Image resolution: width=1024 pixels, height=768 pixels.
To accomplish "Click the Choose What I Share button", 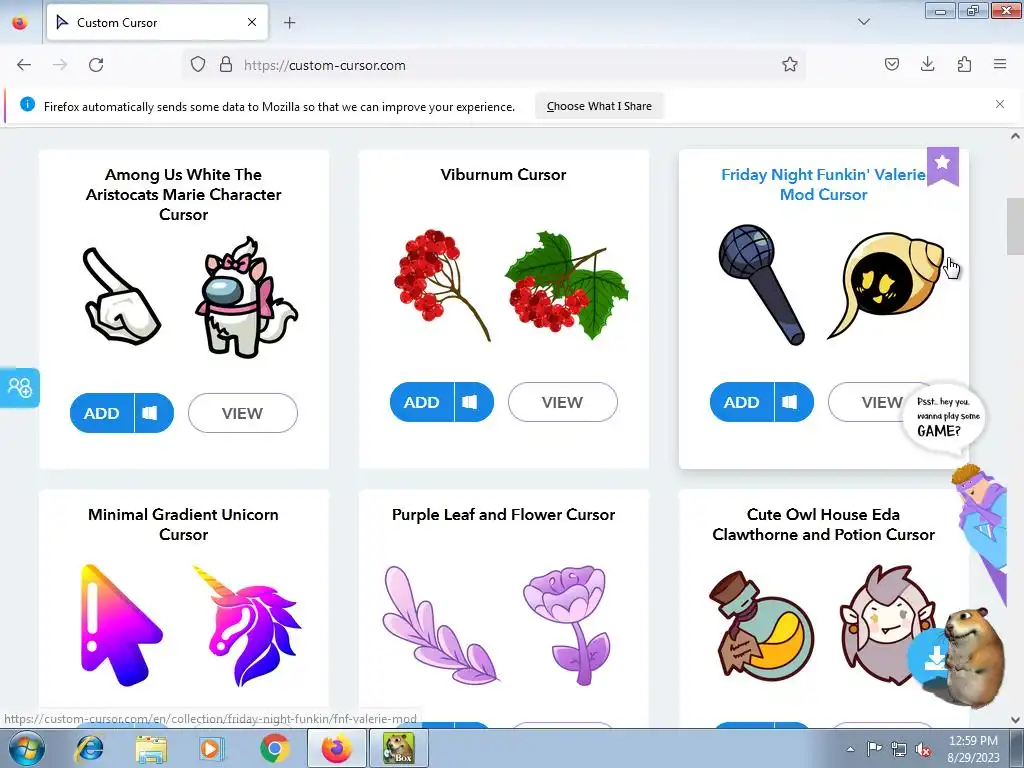I will pos(599,106).
